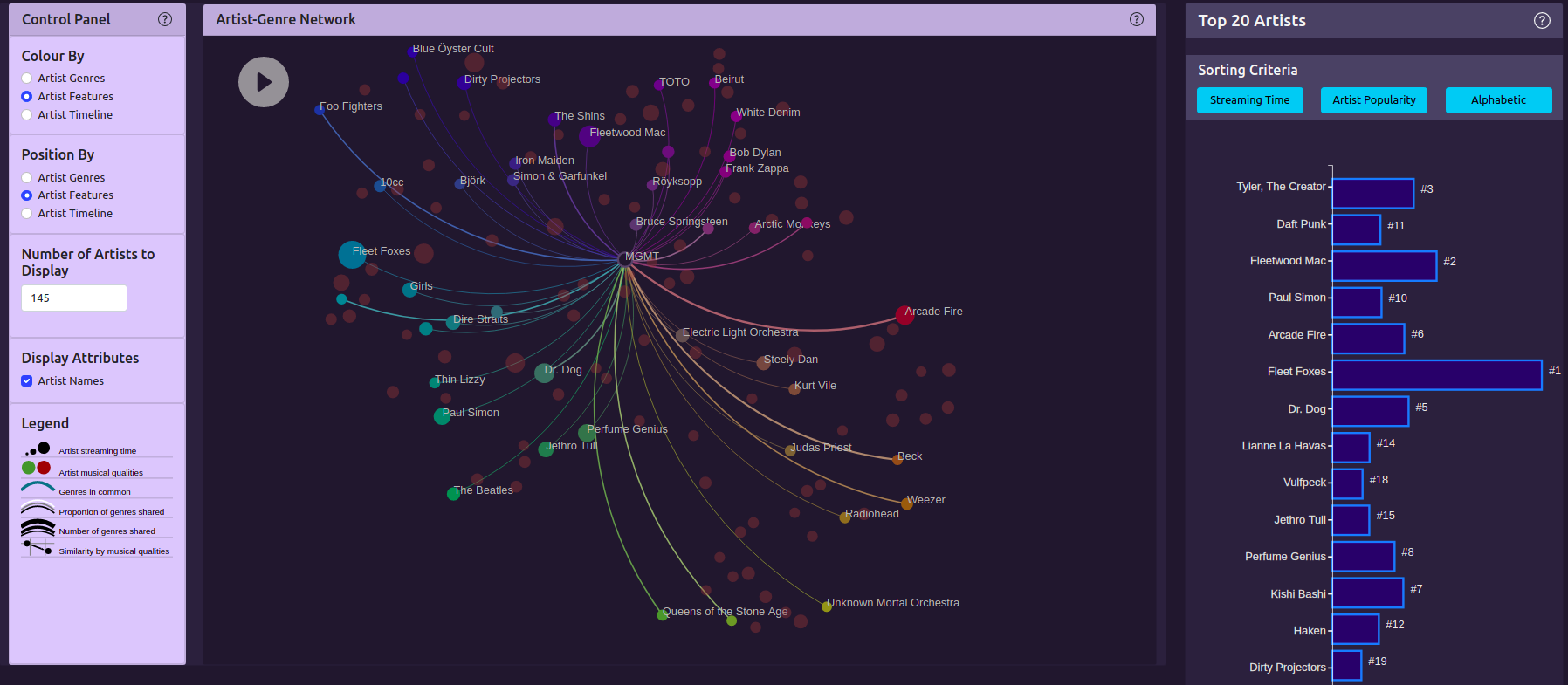Click the Dr. Dog #5 bar
1568x685 pixels.
(x=1371, y=411)
